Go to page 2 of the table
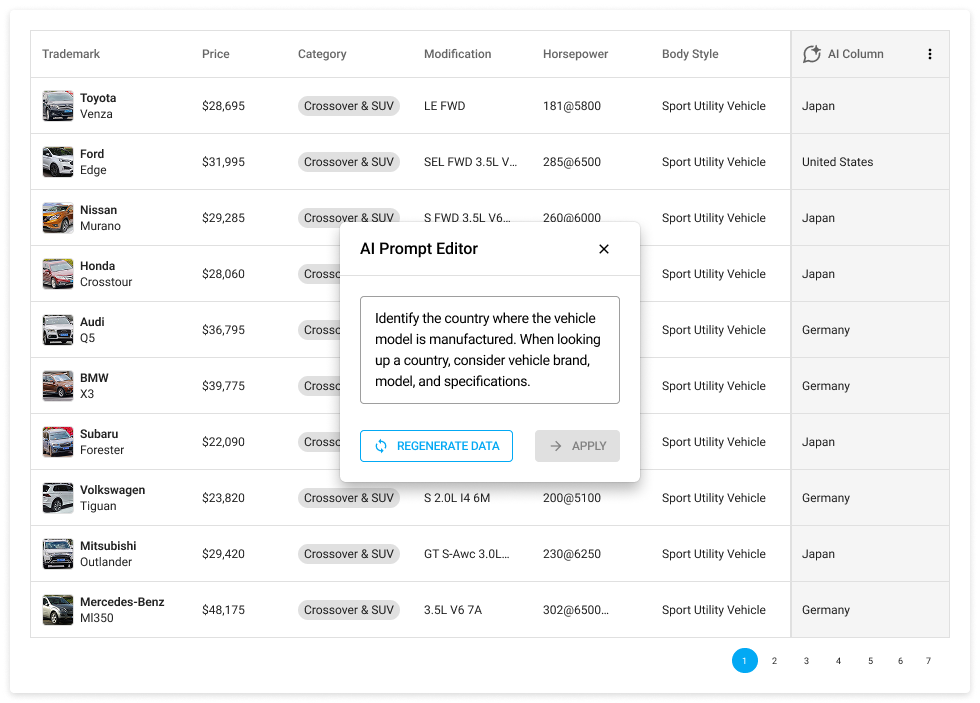 774,661
